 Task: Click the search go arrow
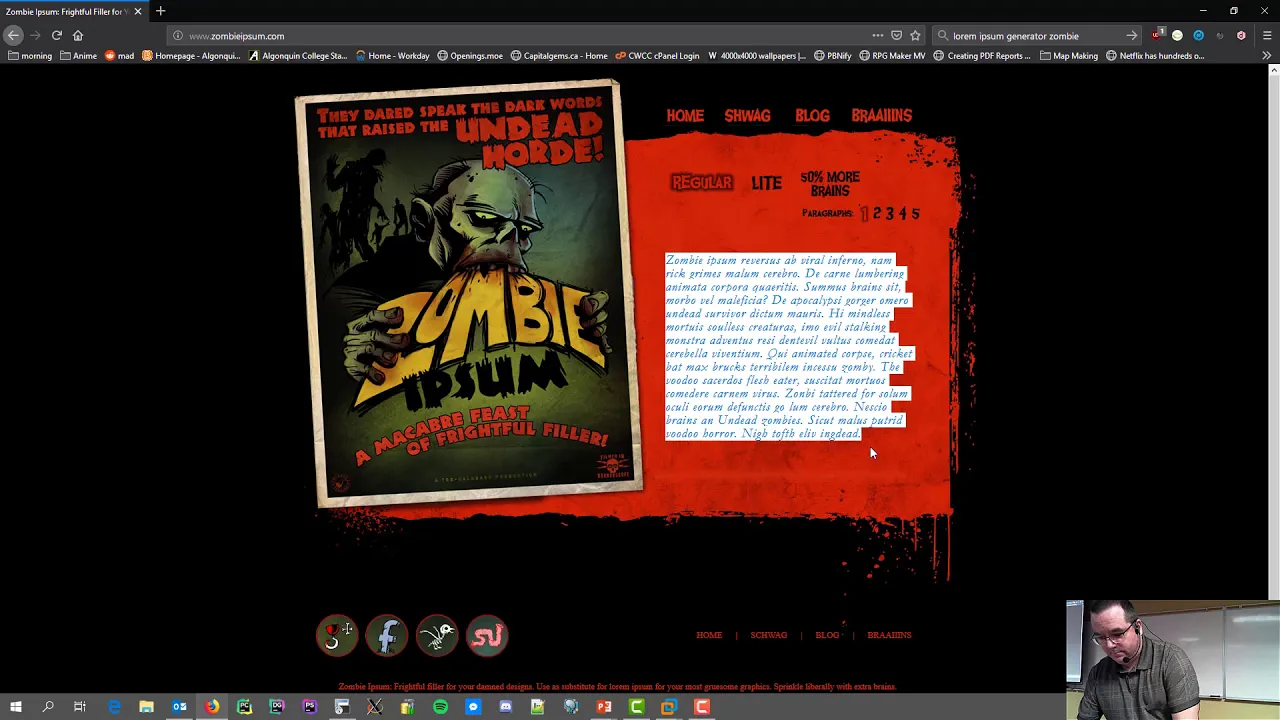pos(1131,35)
